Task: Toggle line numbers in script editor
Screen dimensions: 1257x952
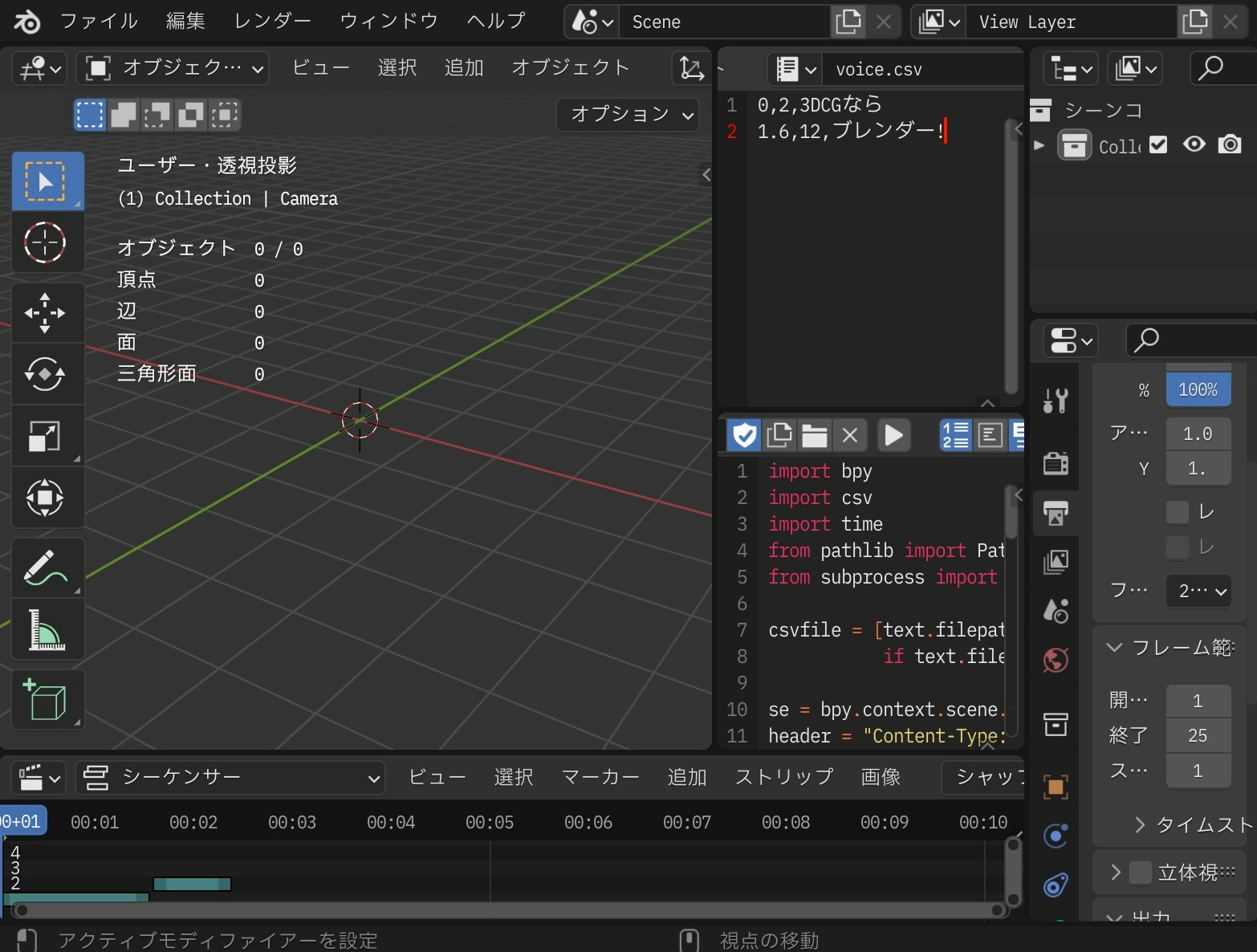Action: point(956,435)
